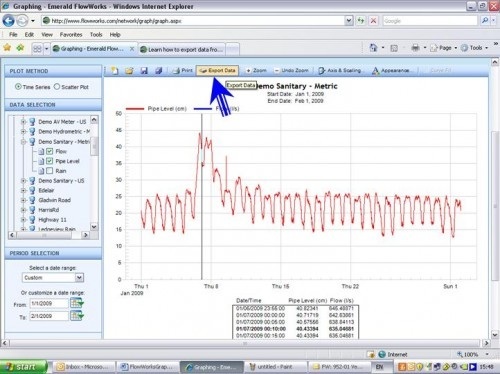The height and width of the screenshot is (374, 500).
Task: Open the From date calendar picker
Action: pyautogui.click(x=77, y=303)
